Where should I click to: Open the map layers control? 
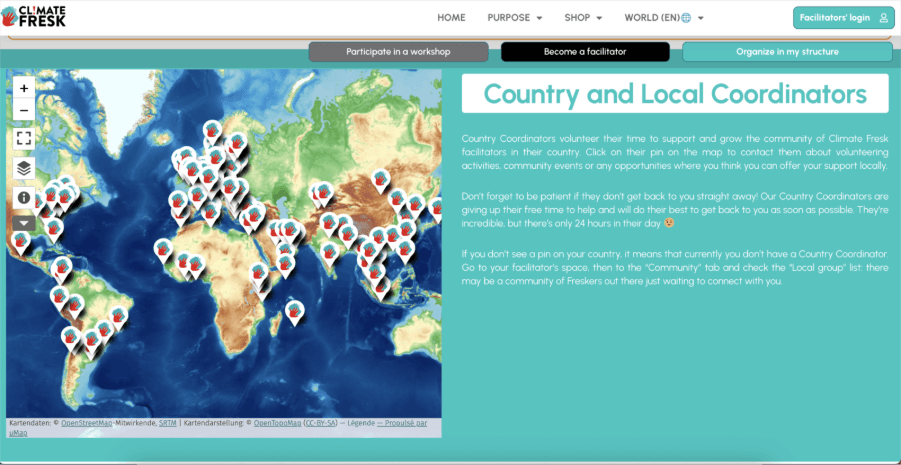24,168
